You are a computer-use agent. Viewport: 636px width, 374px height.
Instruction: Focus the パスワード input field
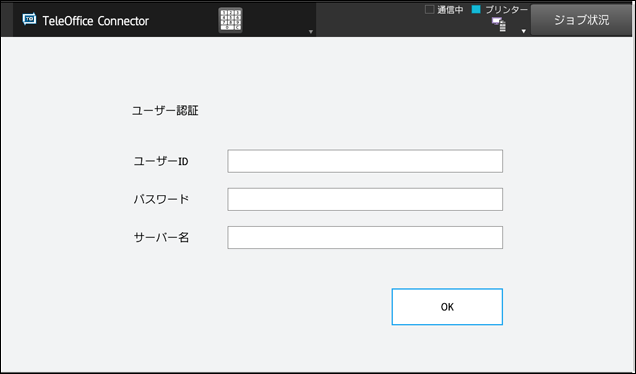click(365, 199)
